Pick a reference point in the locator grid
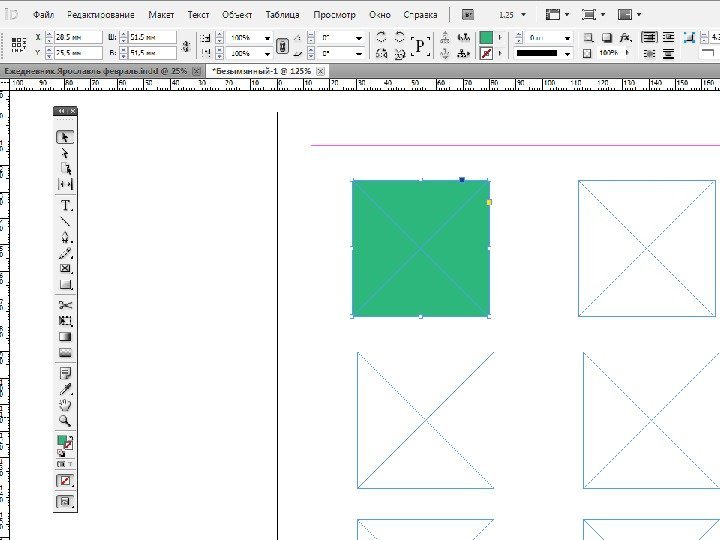 [18, 45]
